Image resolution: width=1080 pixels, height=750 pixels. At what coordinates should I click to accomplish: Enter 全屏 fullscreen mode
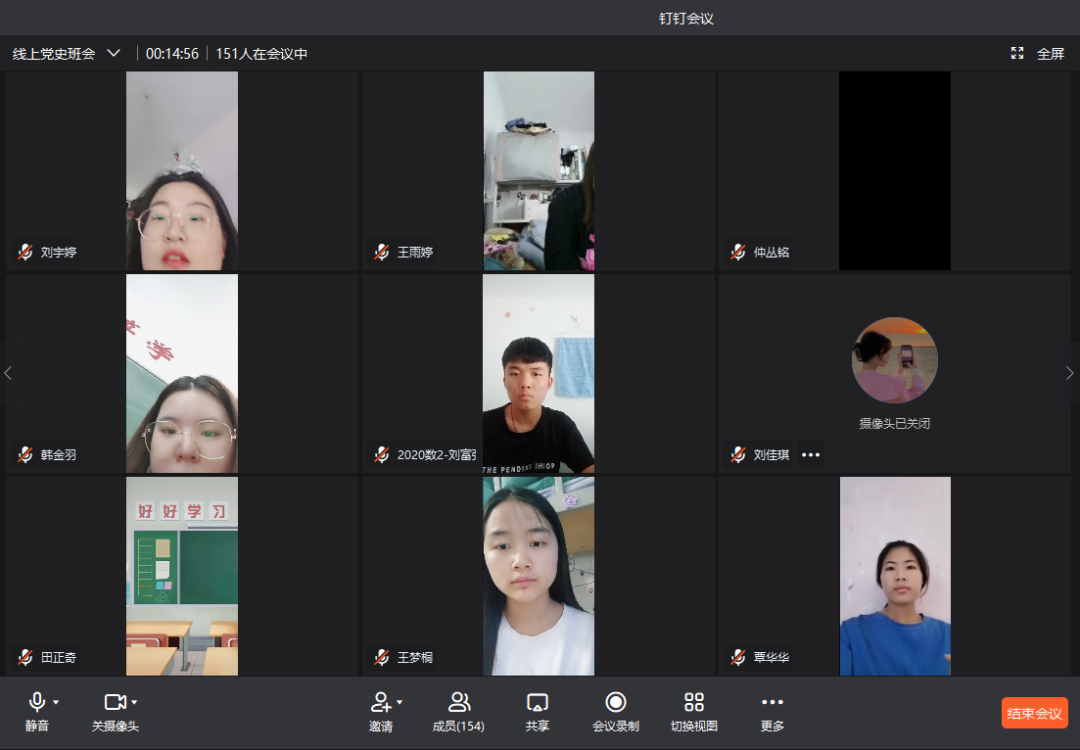[x=1039, y=54]
